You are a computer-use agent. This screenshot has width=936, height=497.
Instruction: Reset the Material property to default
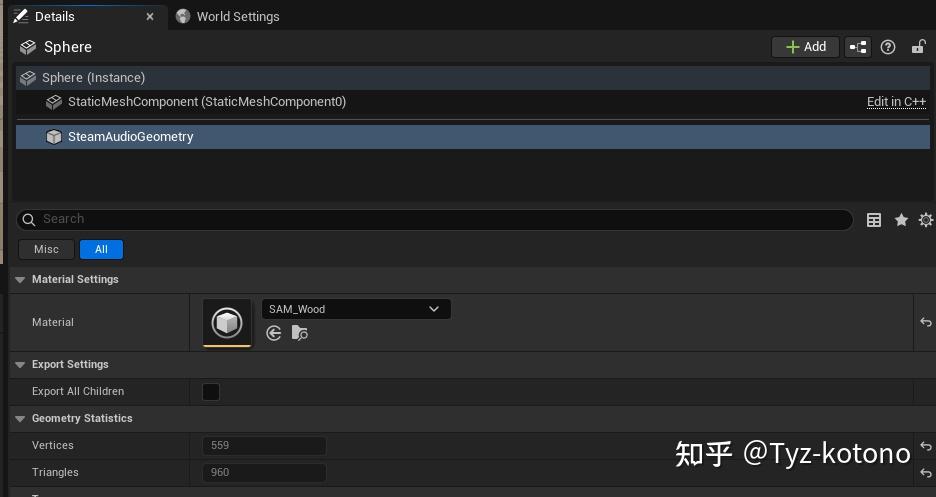click(925, 322)
